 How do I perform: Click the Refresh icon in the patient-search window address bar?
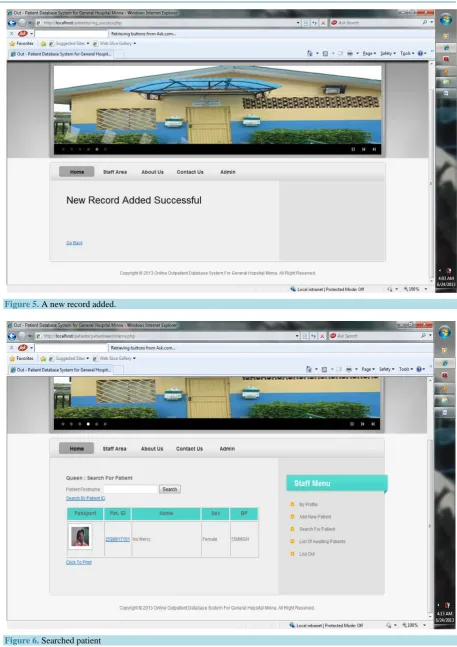pyautogui.click(x=313, y=336)
